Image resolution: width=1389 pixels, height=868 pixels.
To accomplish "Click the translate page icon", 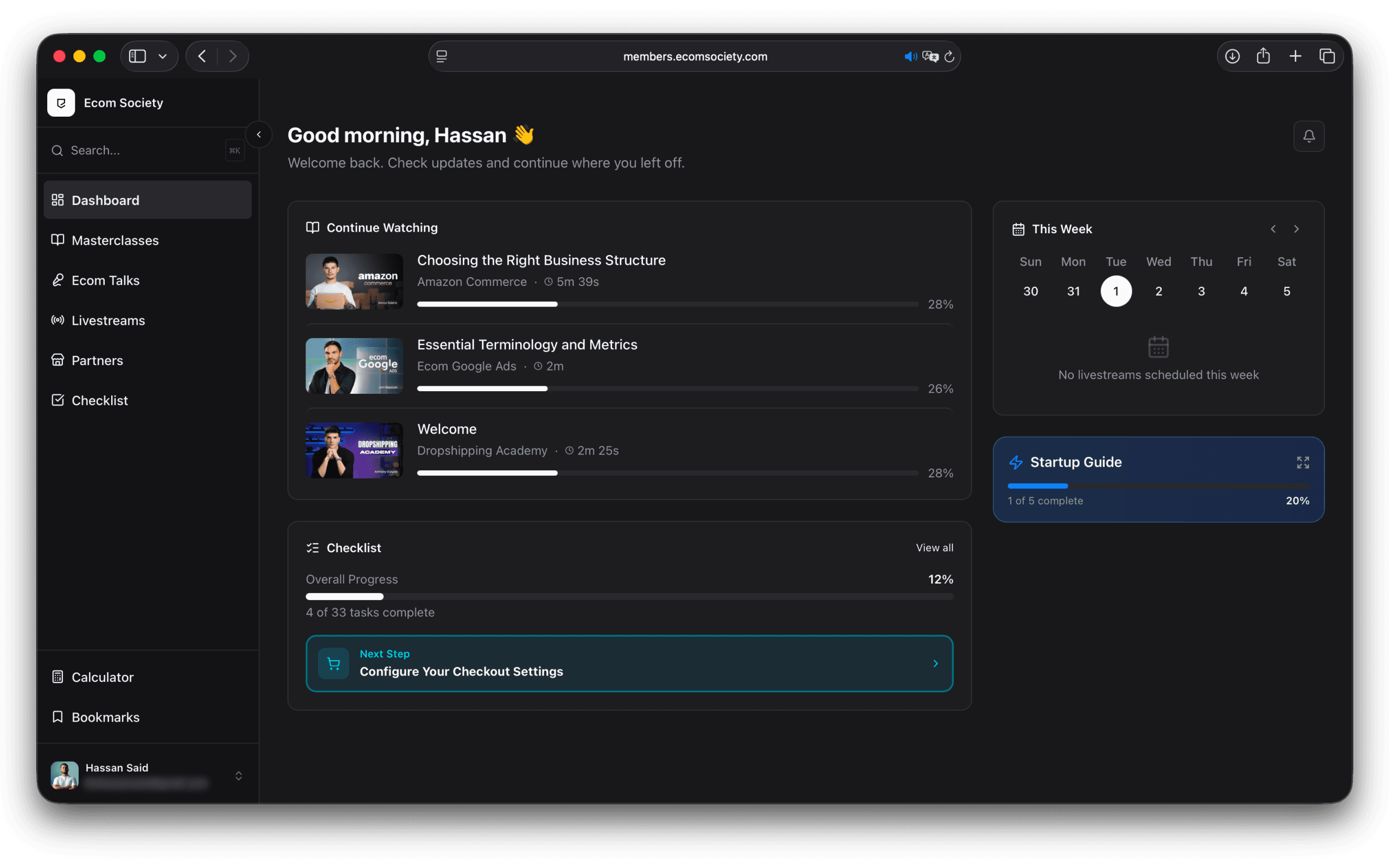I will [930, 56].
